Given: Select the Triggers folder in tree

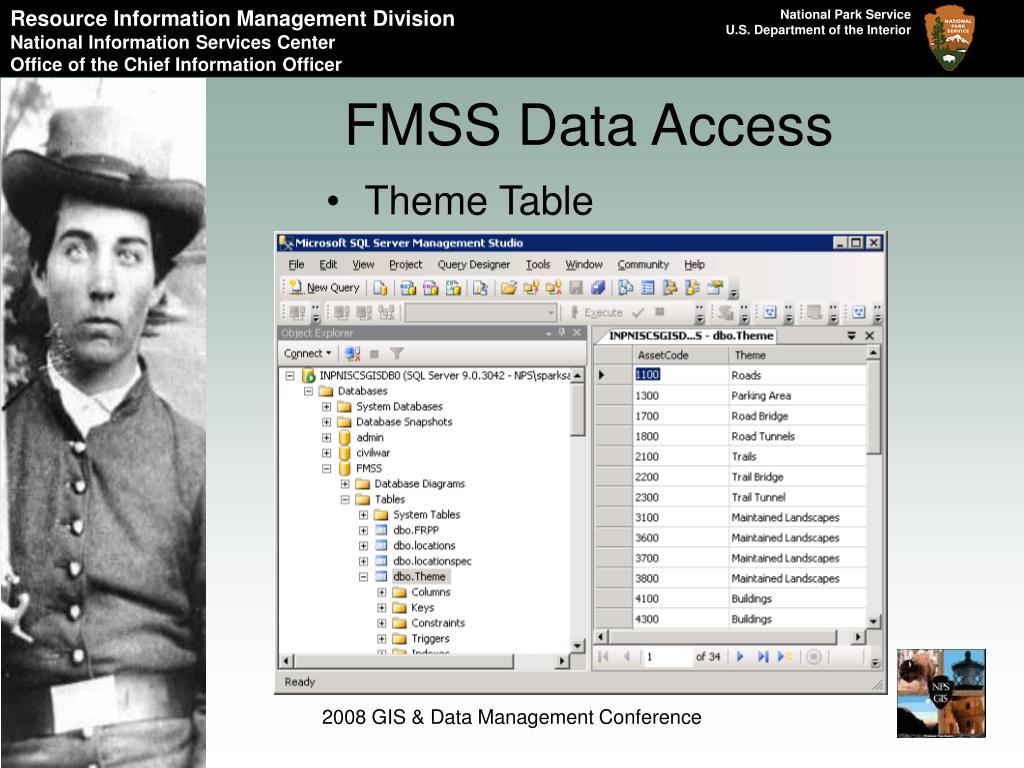Looking at the screenshot, I should (x=430, y=639).
